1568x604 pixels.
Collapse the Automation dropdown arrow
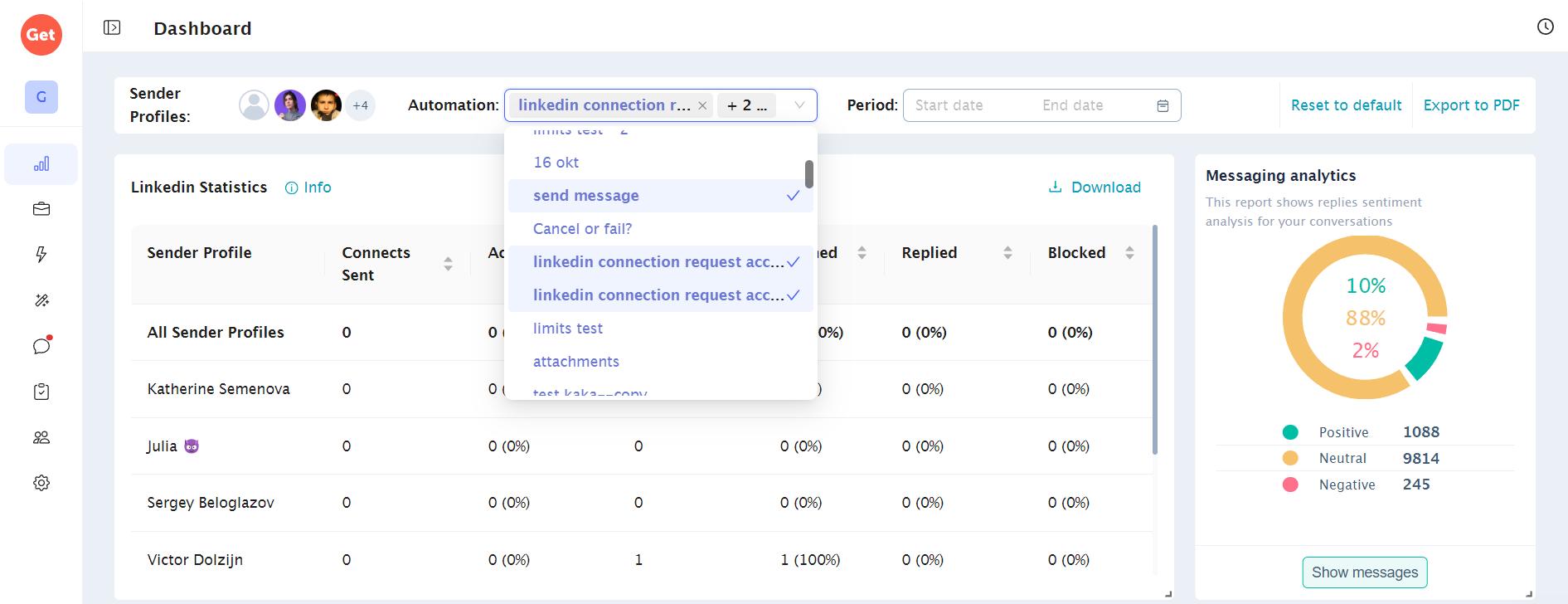pyautogui.click(x=799, y=105)
